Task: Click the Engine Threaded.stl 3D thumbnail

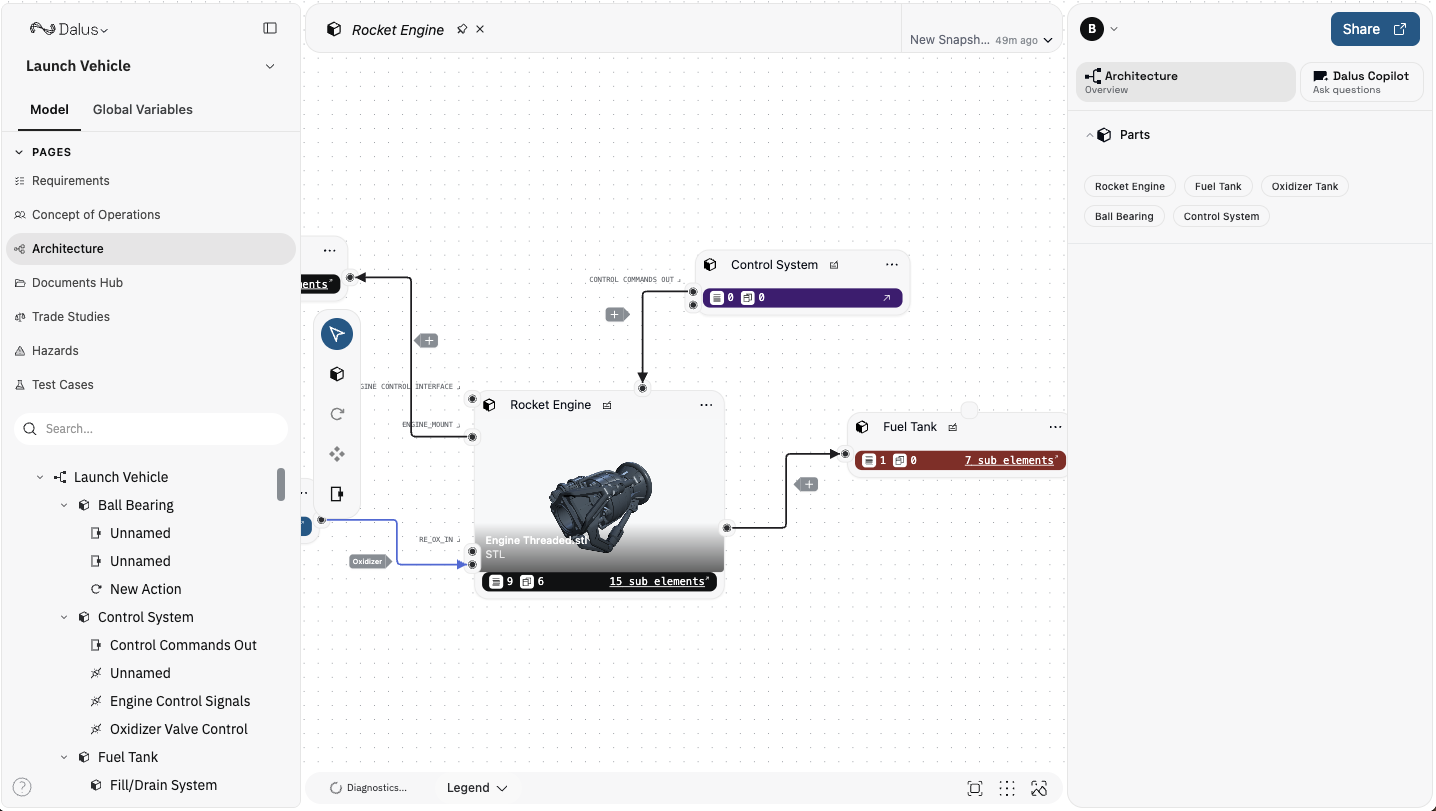Action: tap(598, 497)
